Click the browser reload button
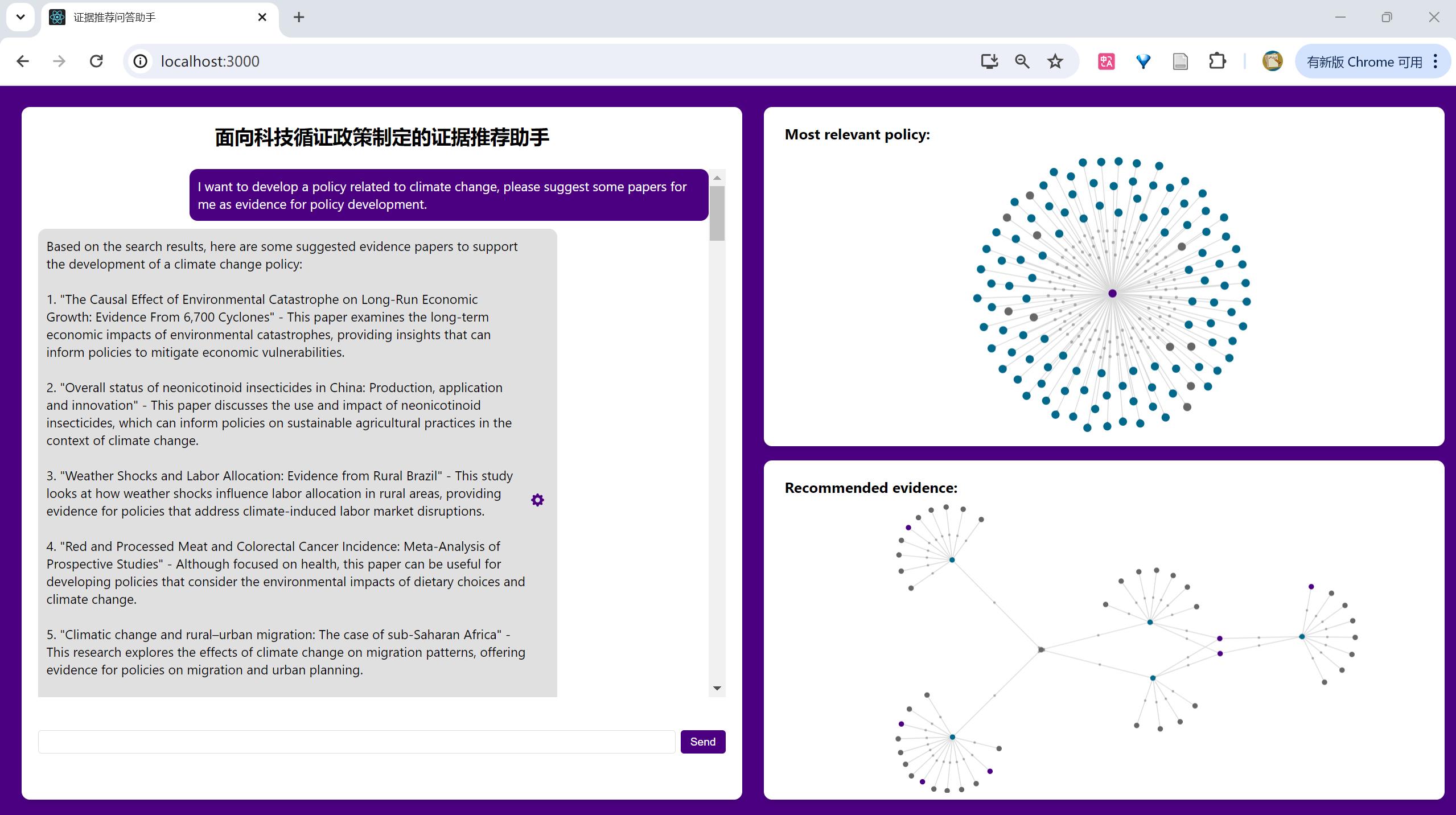The image size is (1456, 815). [x=96, y=61]
